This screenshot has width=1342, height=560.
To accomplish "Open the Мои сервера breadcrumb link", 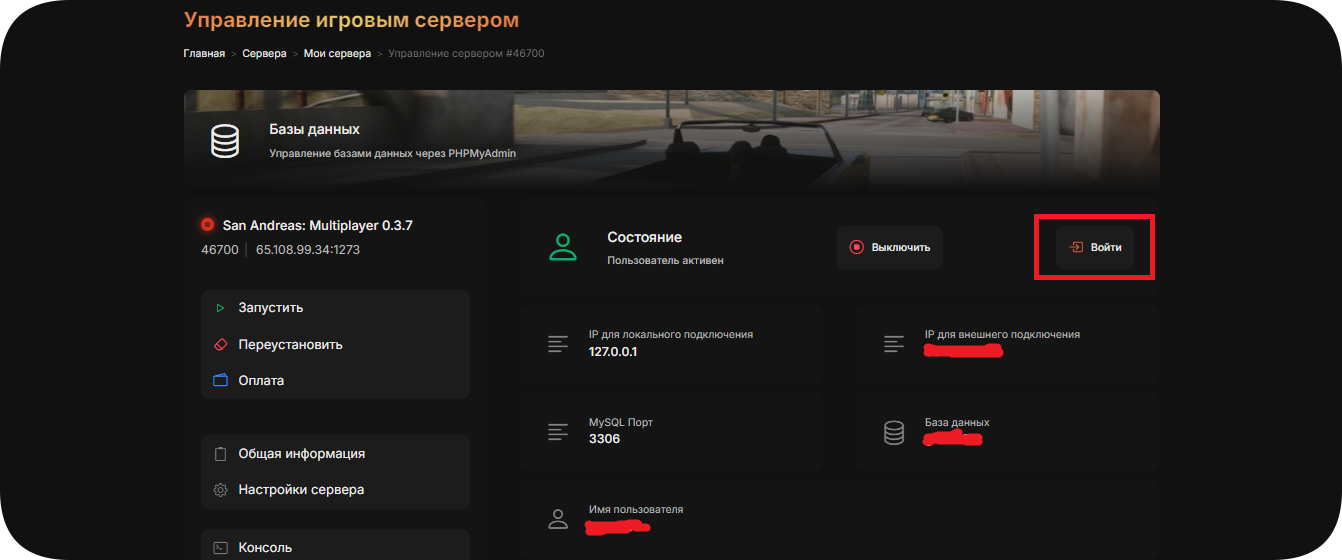I will pyautogui.click(x=337, y=53).
